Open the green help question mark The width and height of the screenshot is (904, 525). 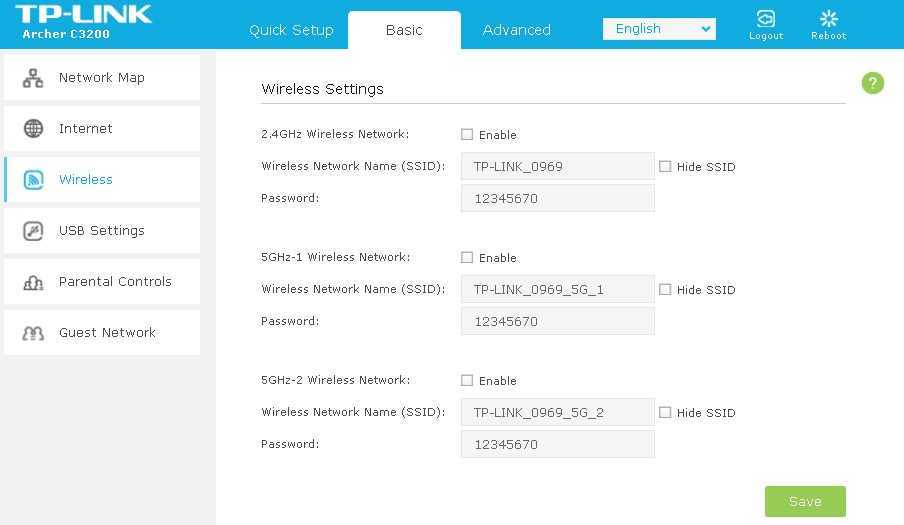pos(872,83)
